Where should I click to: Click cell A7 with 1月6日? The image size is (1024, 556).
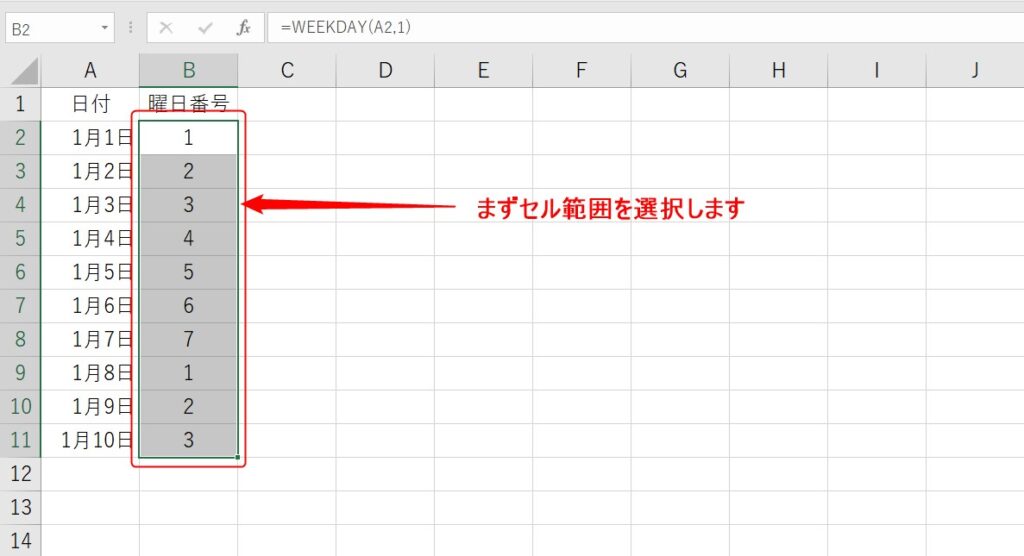[90, 306]
